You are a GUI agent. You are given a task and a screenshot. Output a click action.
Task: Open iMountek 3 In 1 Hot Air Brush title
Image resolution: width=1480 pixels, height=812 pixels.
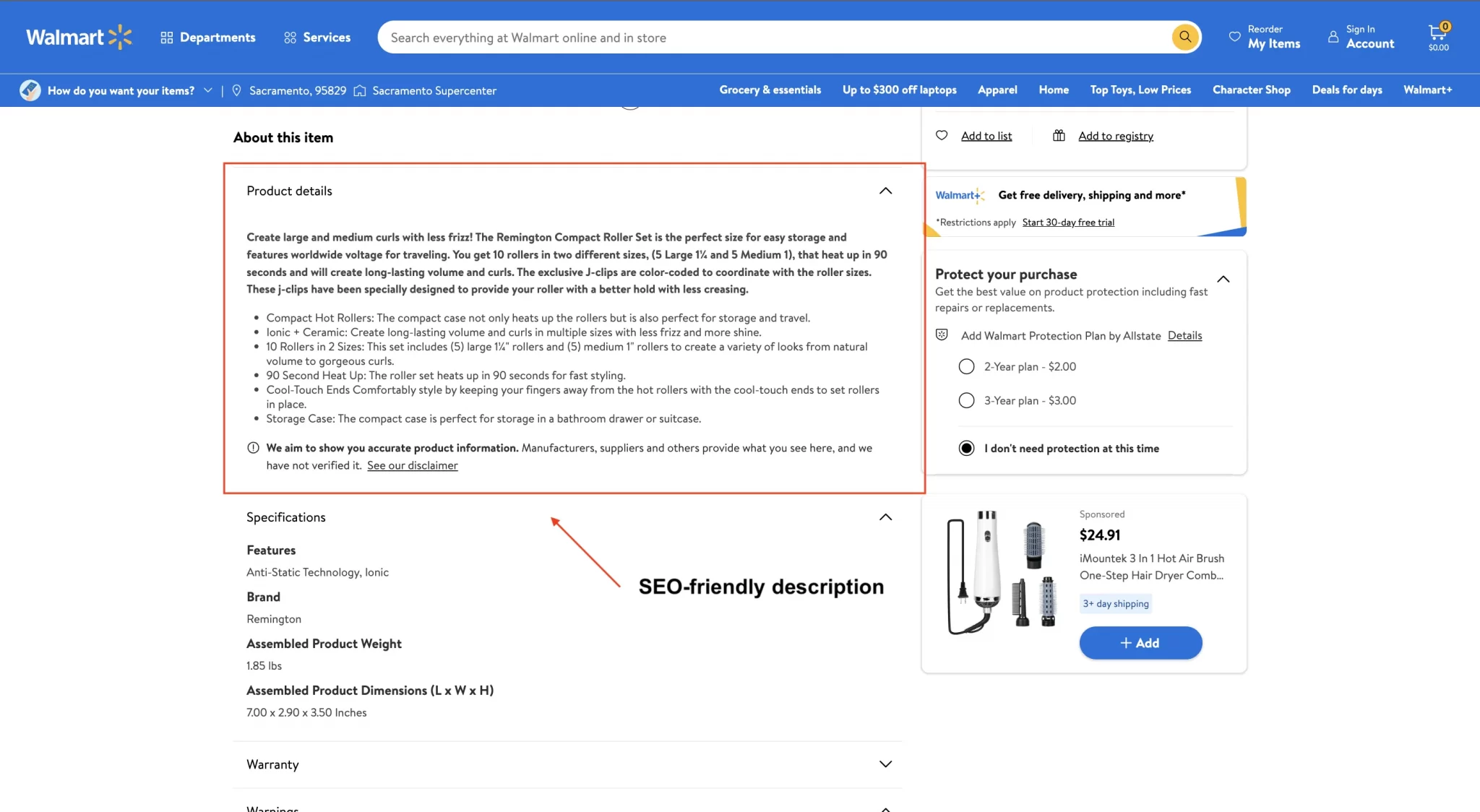(x=1151, y=566)
